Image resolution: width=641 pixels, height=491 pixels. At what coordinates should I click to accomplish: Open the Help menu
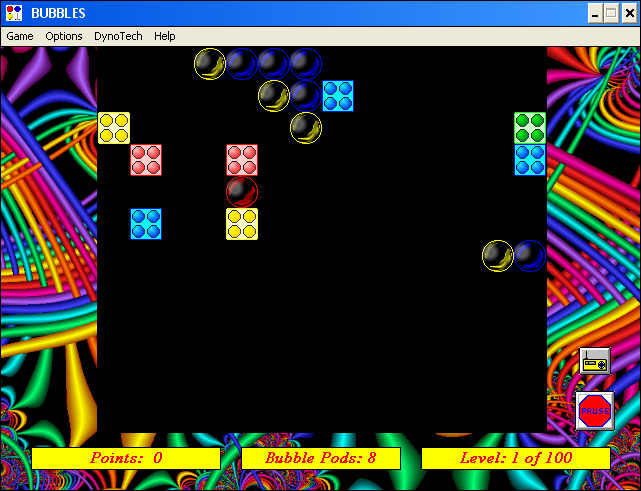point(165,36)
